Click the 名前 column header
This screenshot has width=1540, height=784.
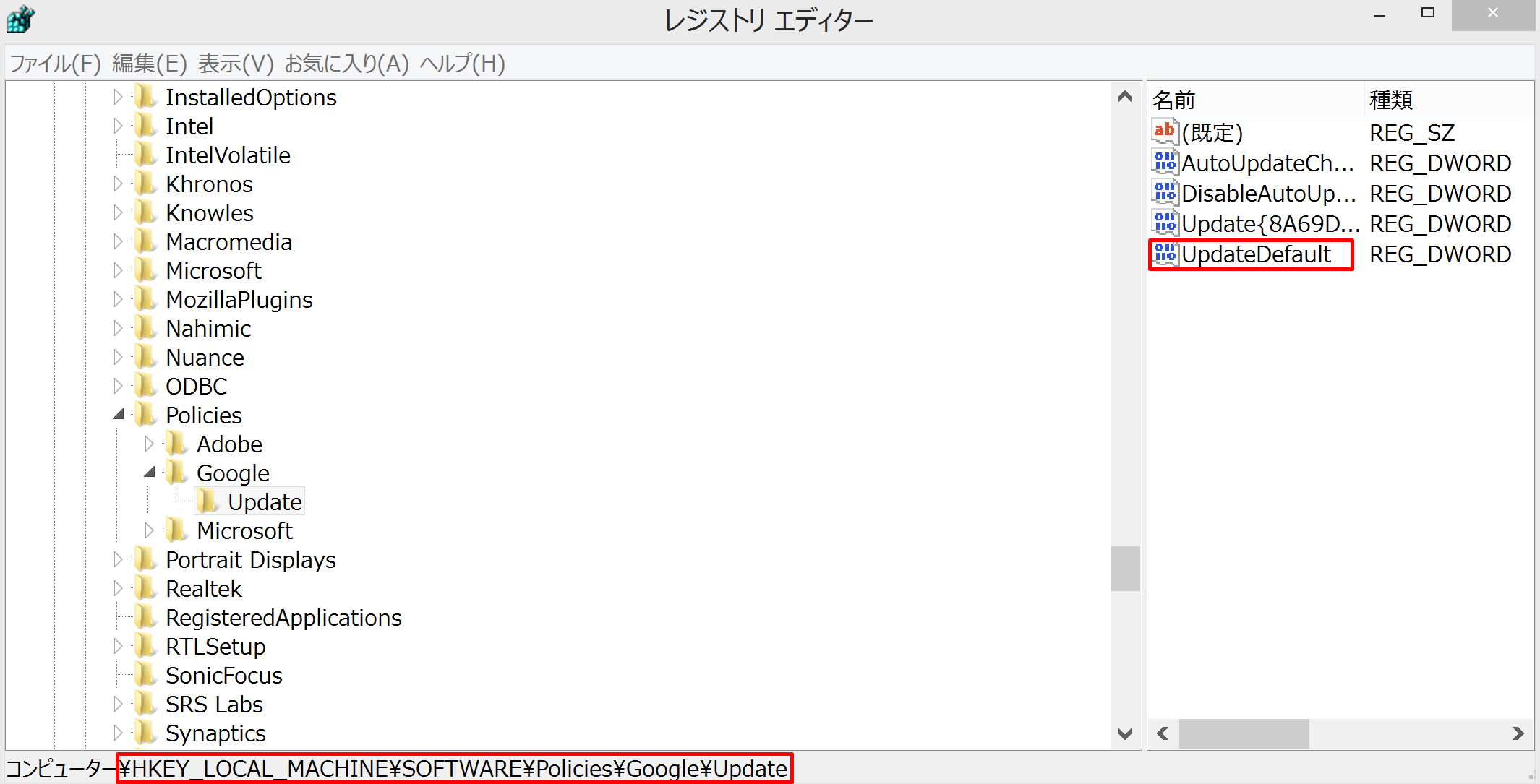1254,100
